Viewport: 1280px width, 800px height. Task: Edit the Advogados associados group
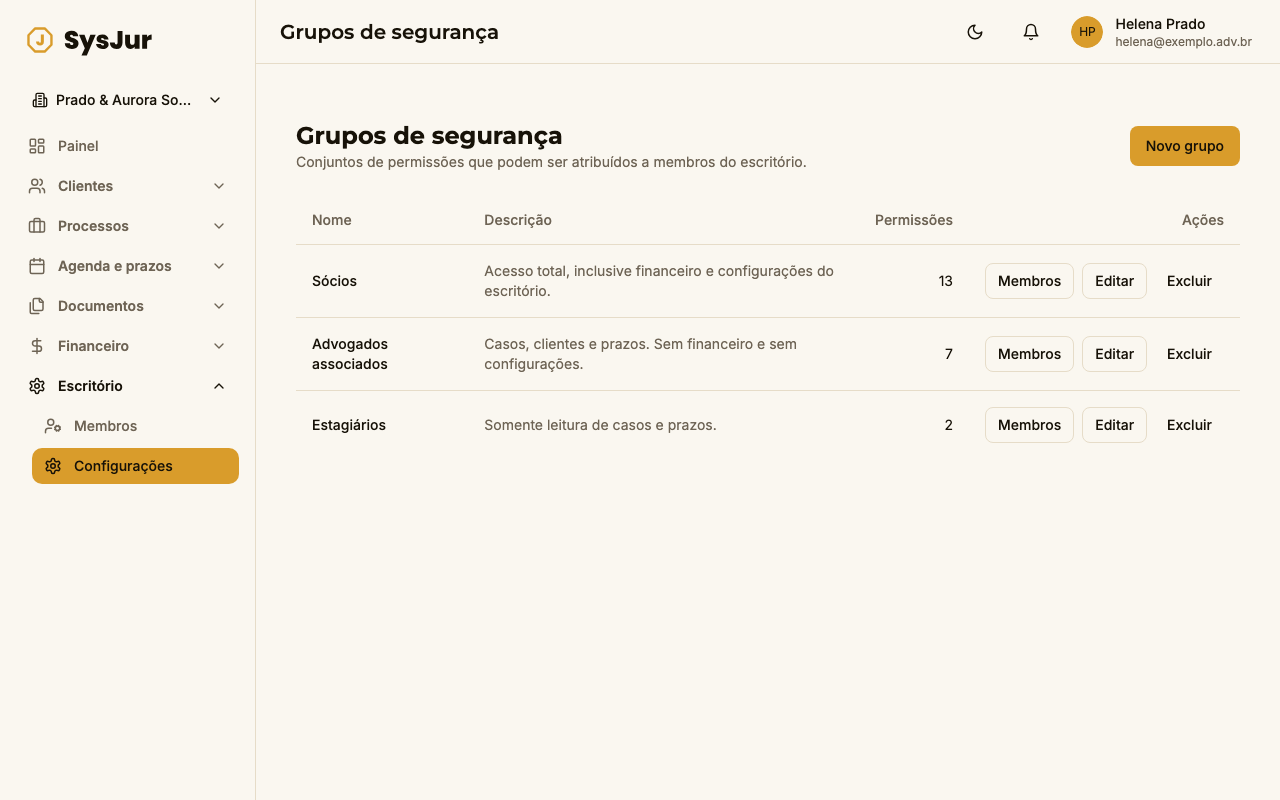(1114, 354)
